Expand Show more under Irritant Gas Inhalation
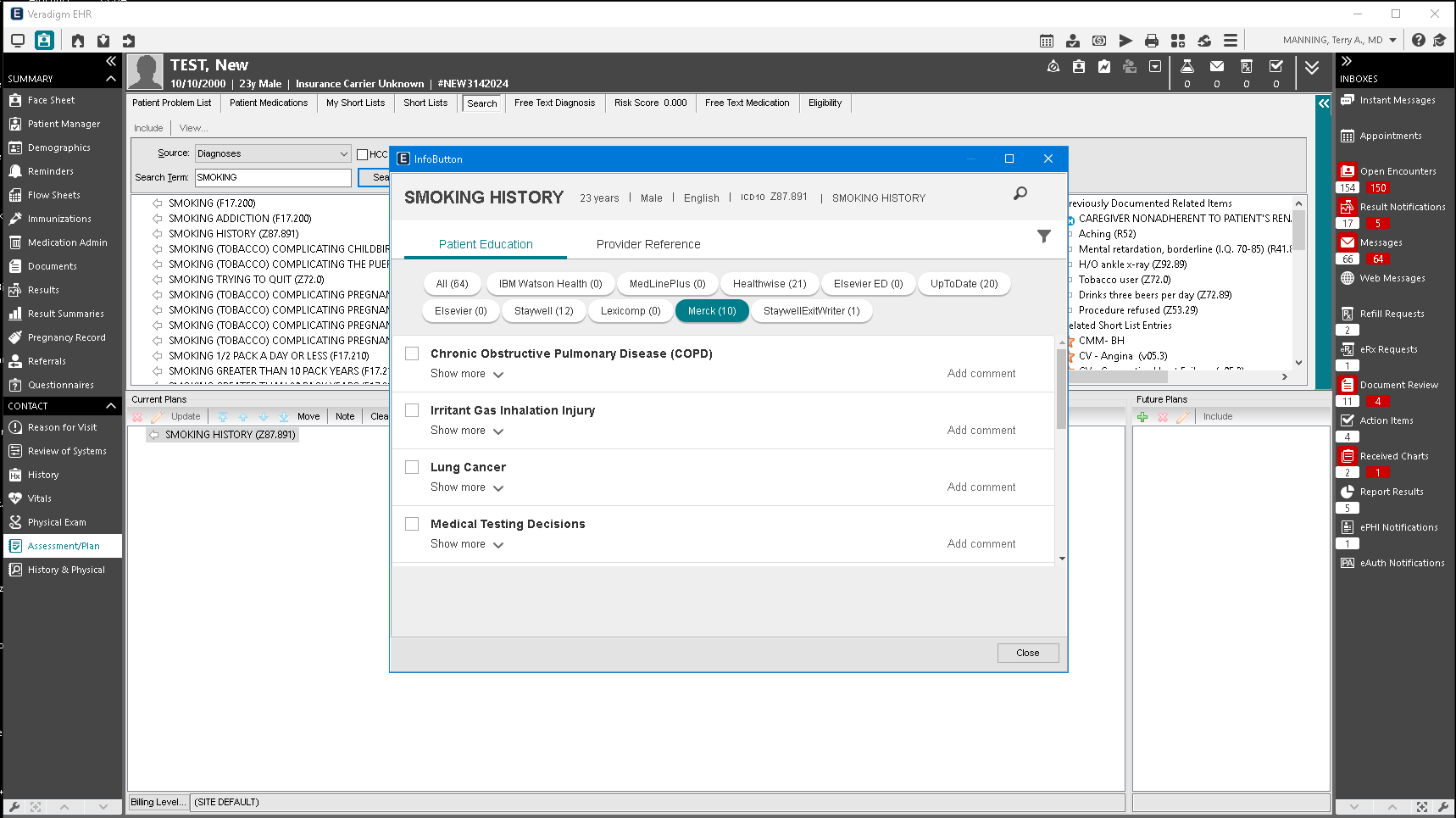 (x=466, y=431)
